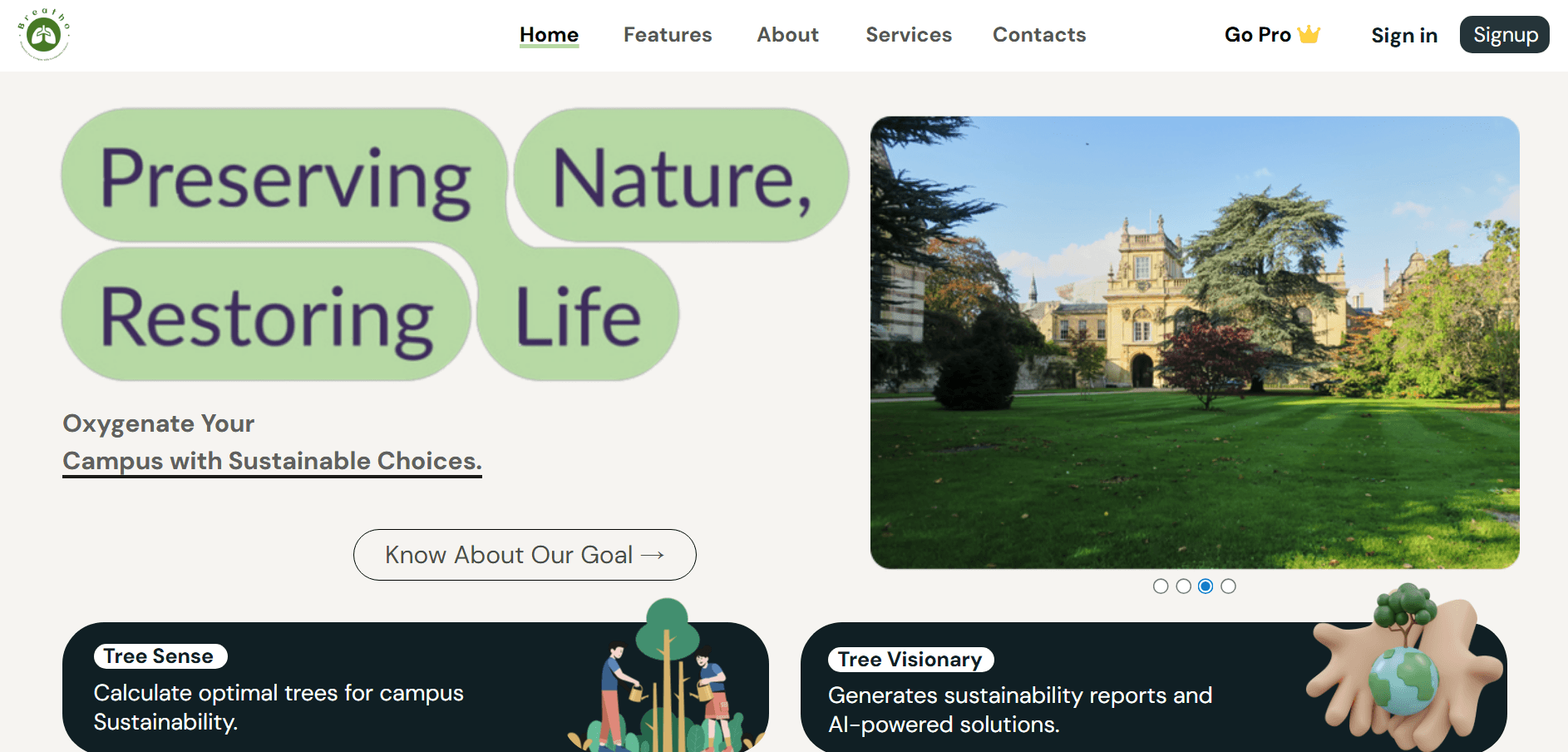
Task: Open the Home nav tab
Action: pos(549,35)
